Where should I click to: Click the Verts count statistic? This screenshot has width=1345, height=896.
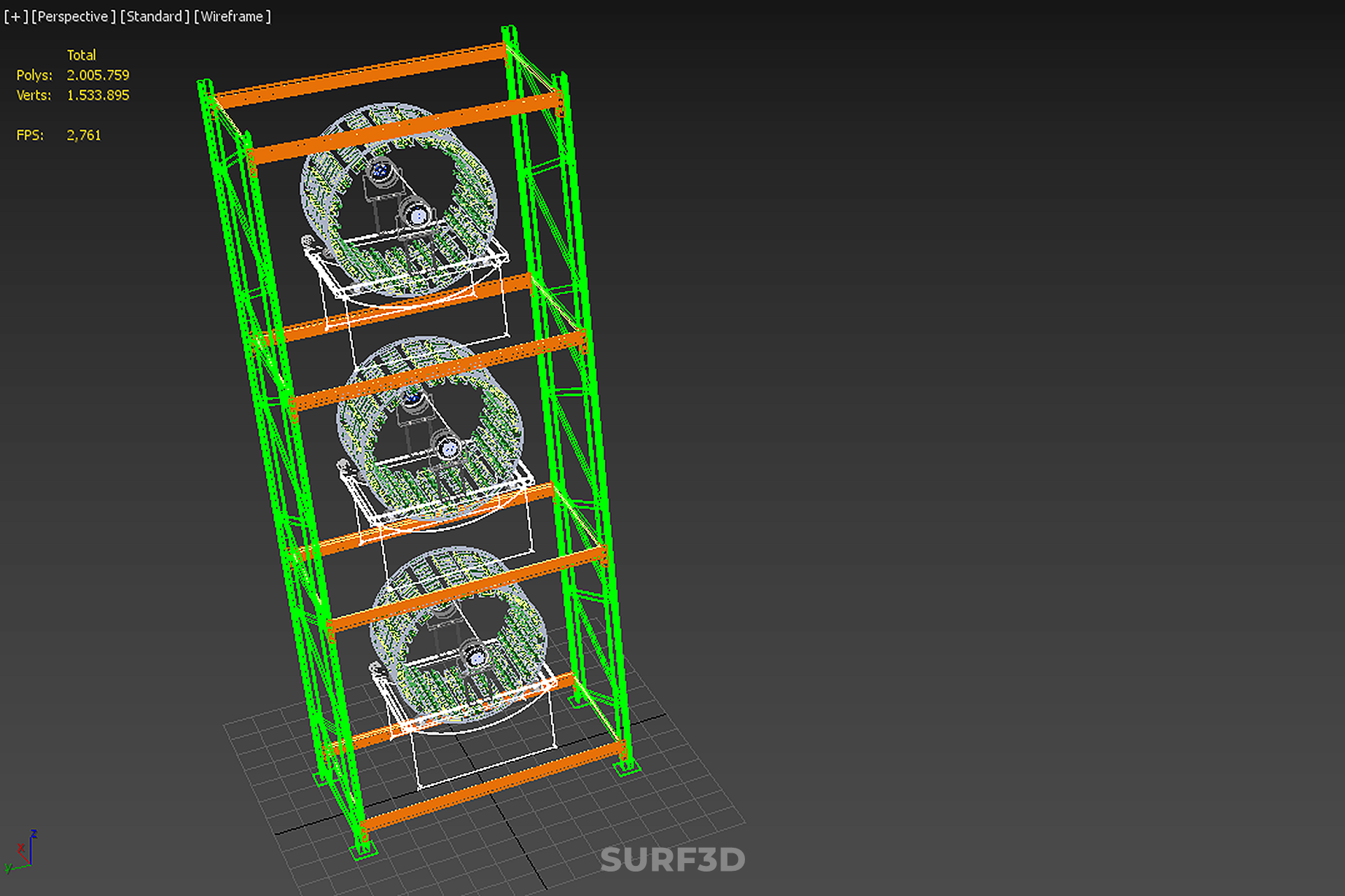point(97,95)
